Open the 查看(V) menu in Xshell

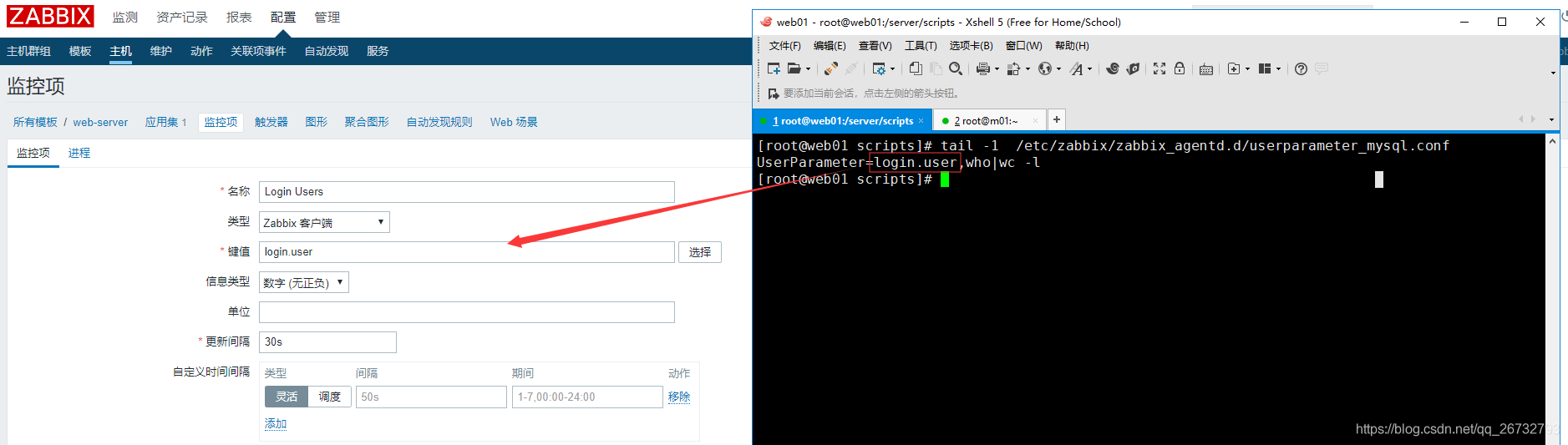875,46
